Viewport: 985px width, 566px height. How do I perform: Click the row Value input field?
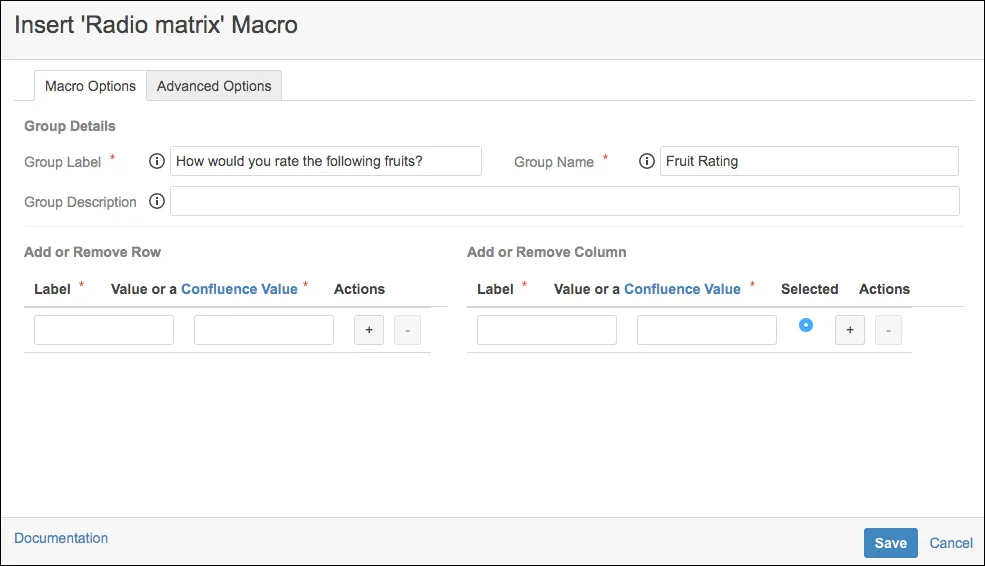coord(264,330)
